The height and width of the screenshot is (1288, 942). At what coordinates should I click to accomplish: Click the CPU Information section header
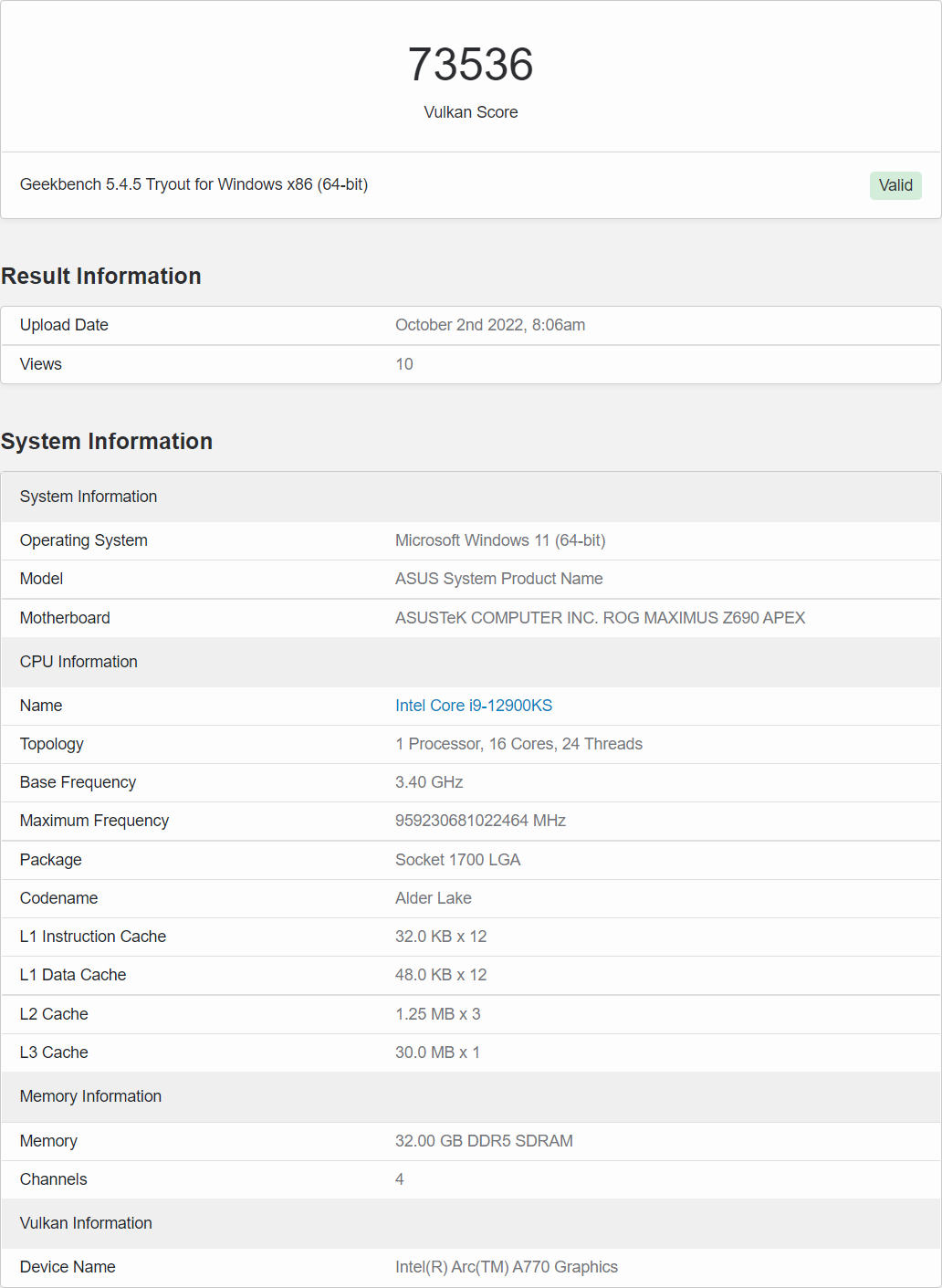[78, 662]
